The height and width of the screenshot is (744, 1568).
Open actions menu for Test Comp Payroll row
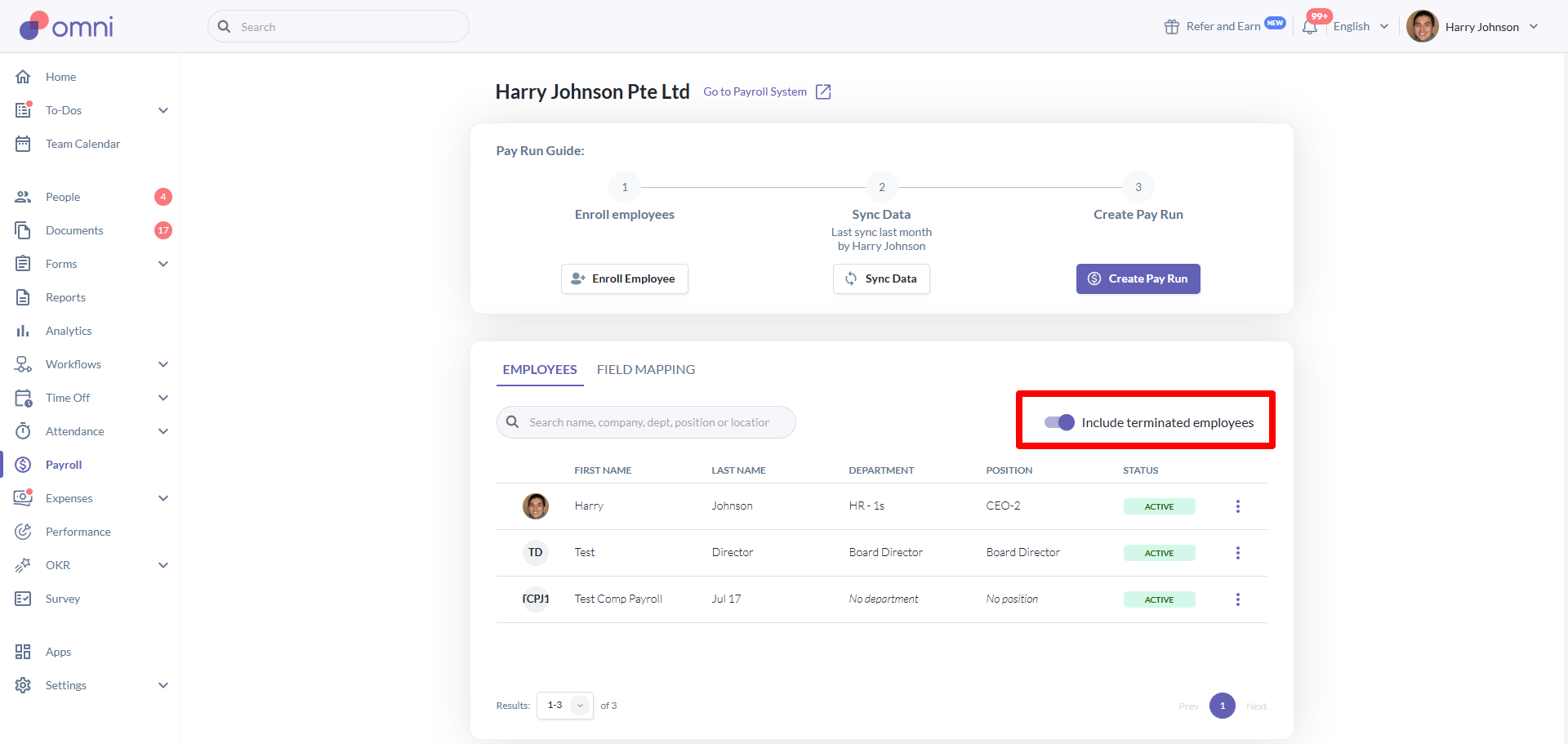click(x=1238, y=599)
